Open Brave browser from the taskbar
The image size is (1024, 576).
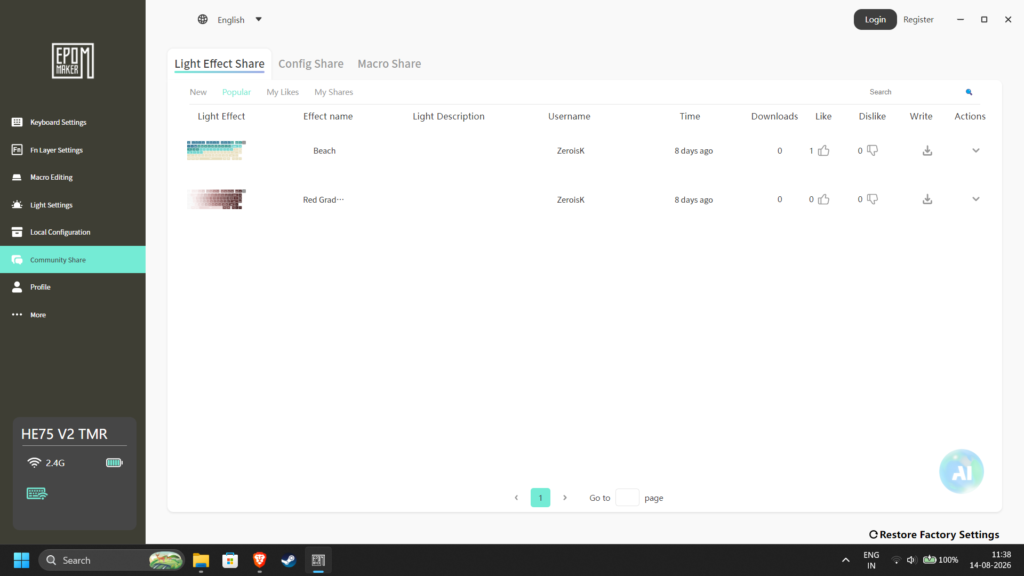tap(259, 560)
